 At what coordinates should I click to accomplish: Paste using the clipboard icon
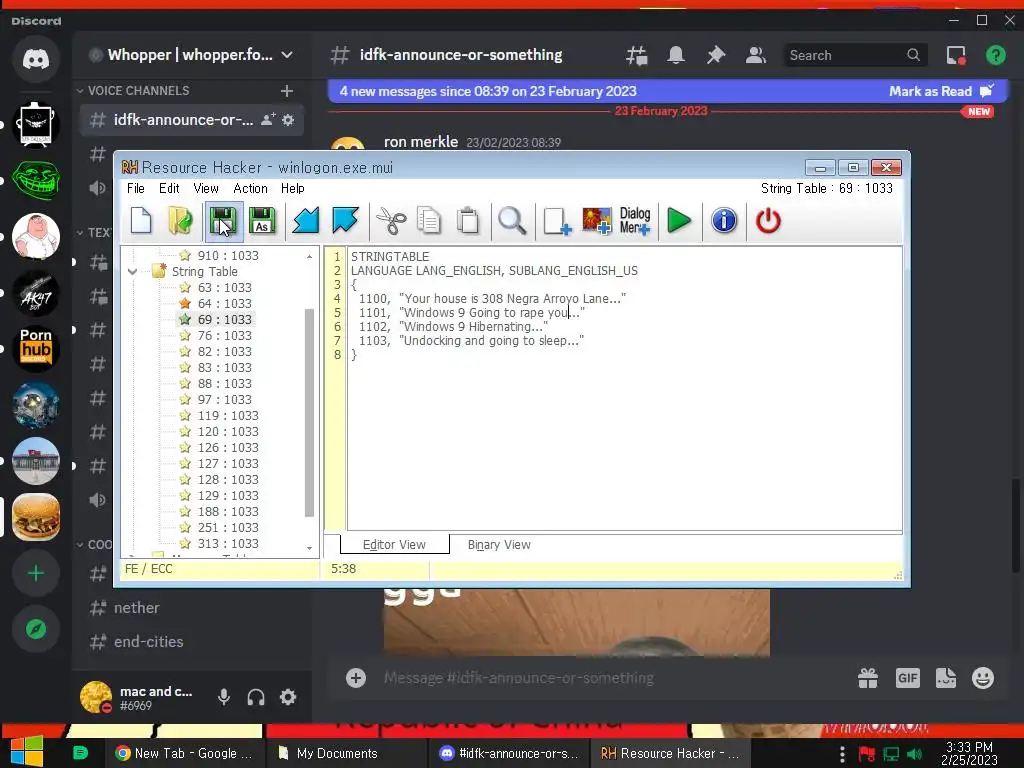click(x=468, y=221)
